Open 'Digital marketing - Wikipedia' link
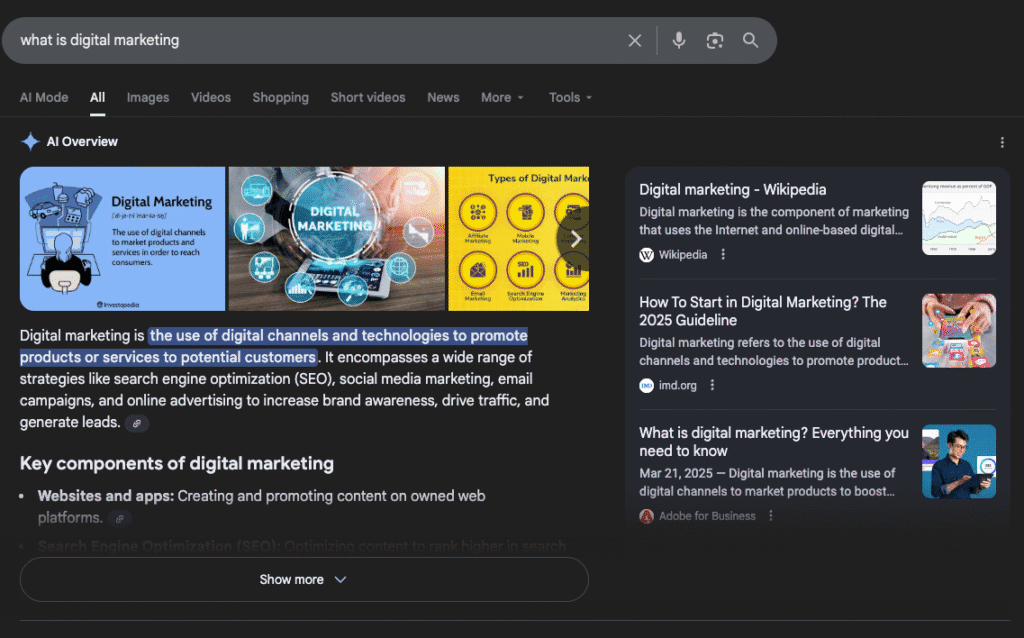1024x638 pixels. tap(733, 190)
